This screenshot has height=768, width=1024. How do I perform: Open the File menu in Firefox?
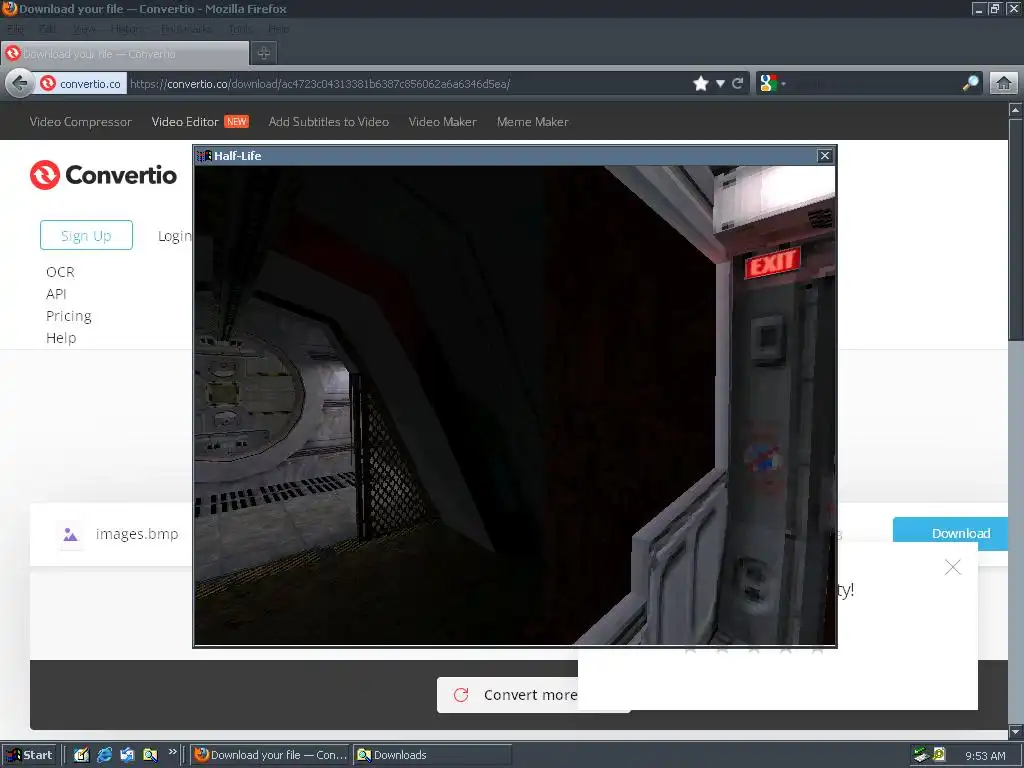pyautogui.click(x=15, y=29)
